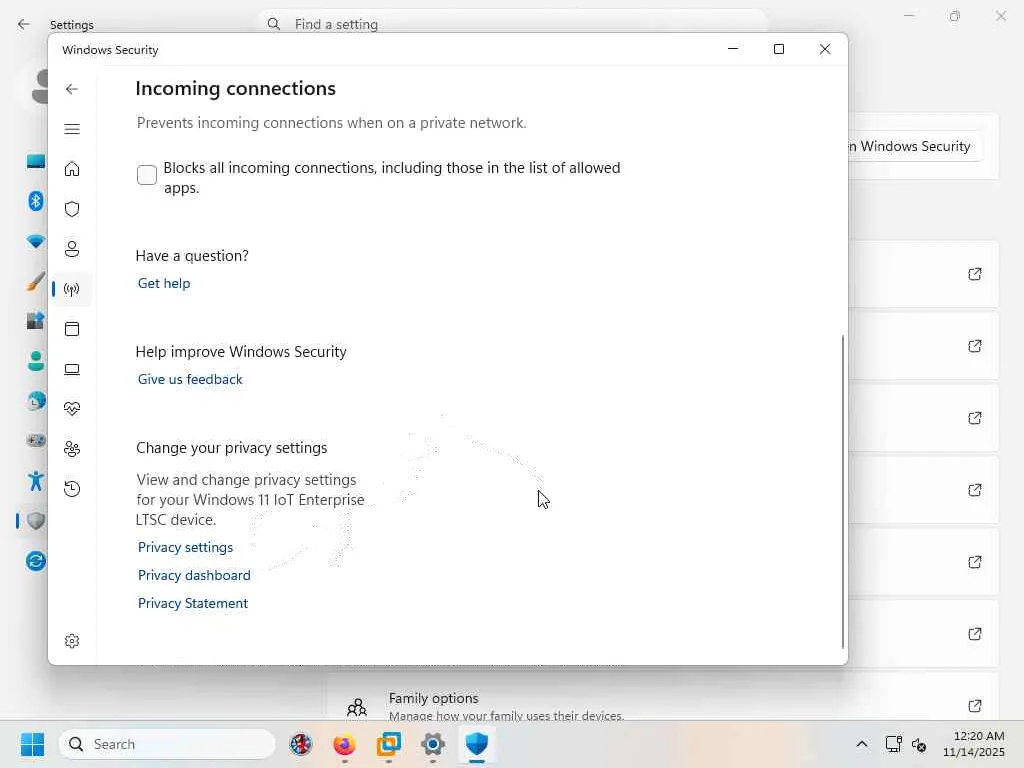Open Privacy dashboard link

pos(194,575)
